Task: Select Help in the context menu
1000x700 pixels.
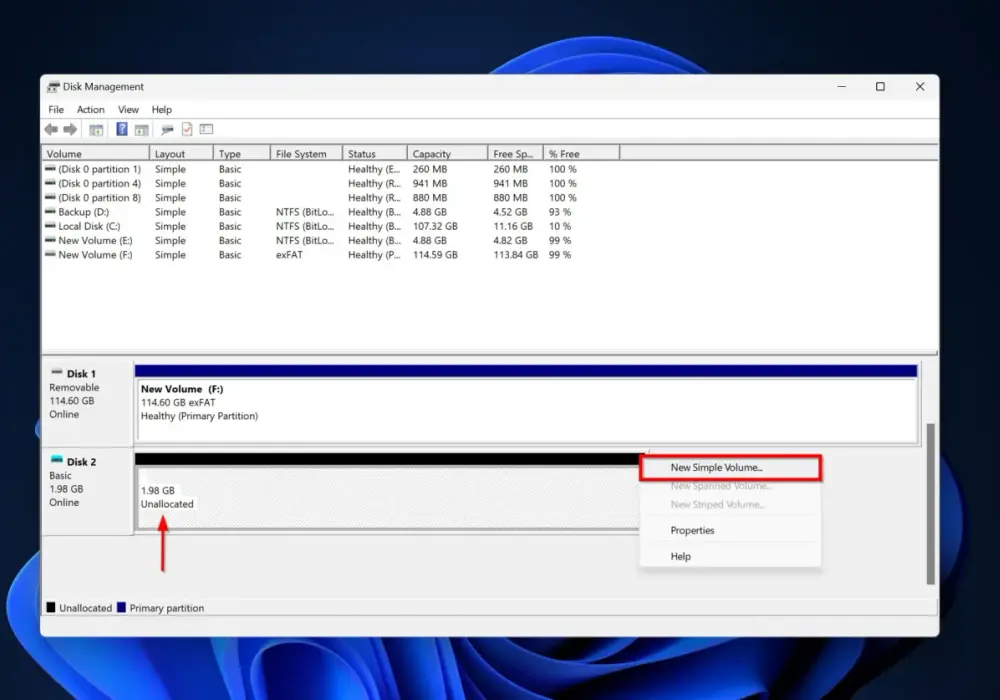Action: (730, 556)
